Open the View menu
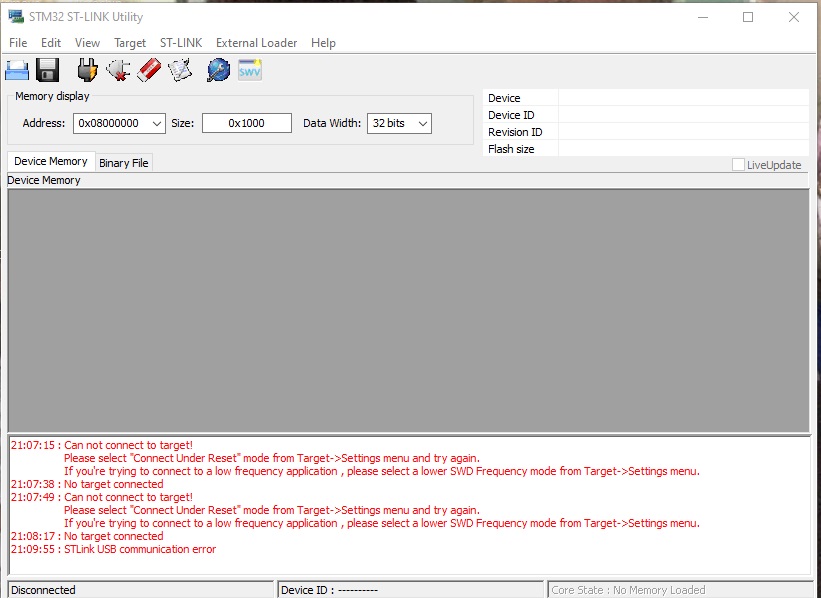 point(87,43)
